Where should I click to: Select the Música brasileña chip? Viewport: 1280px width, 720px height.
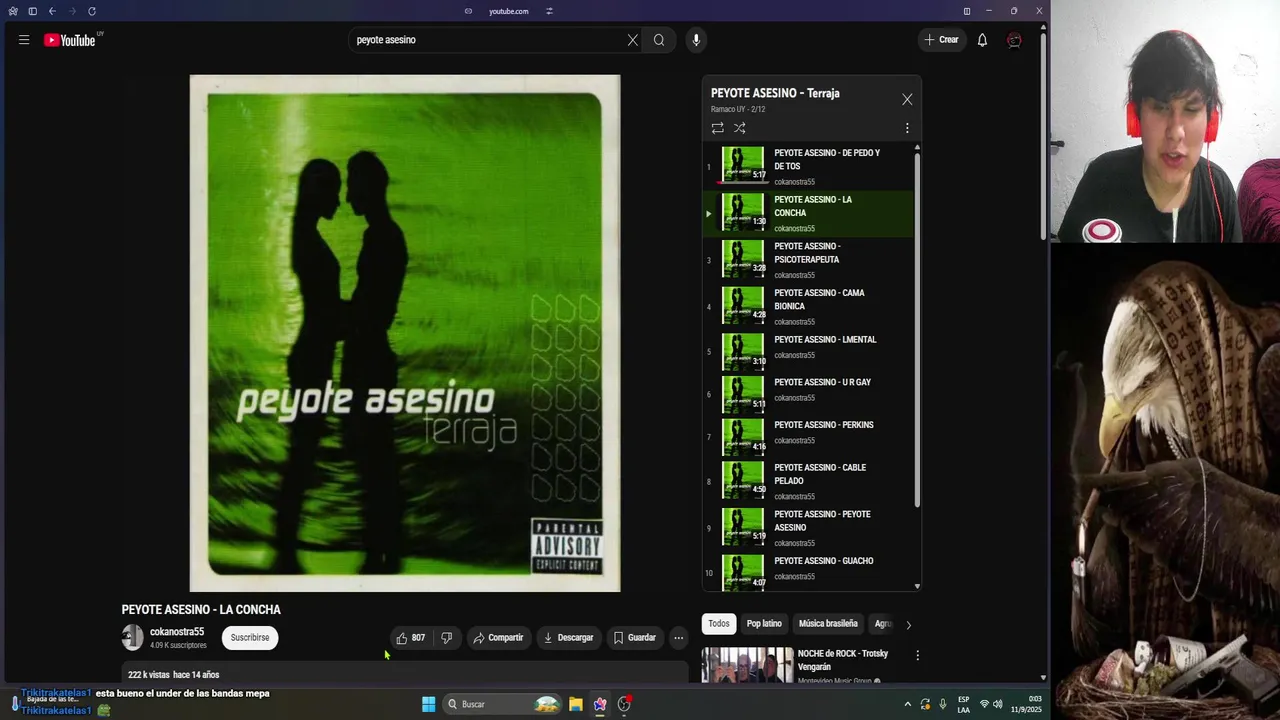828,624
